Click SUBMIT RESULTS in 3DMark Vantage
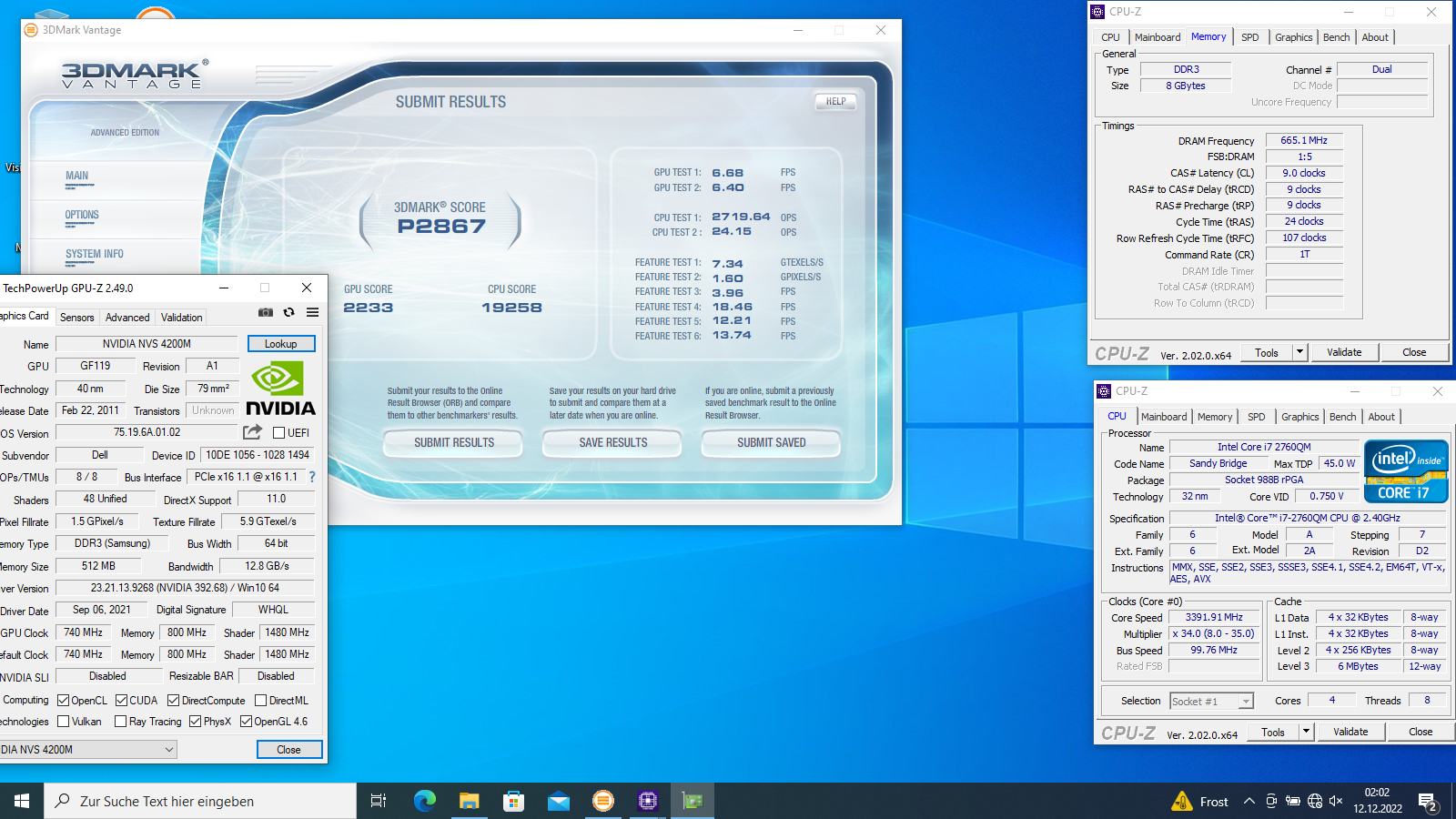 (x=454, y=442)
